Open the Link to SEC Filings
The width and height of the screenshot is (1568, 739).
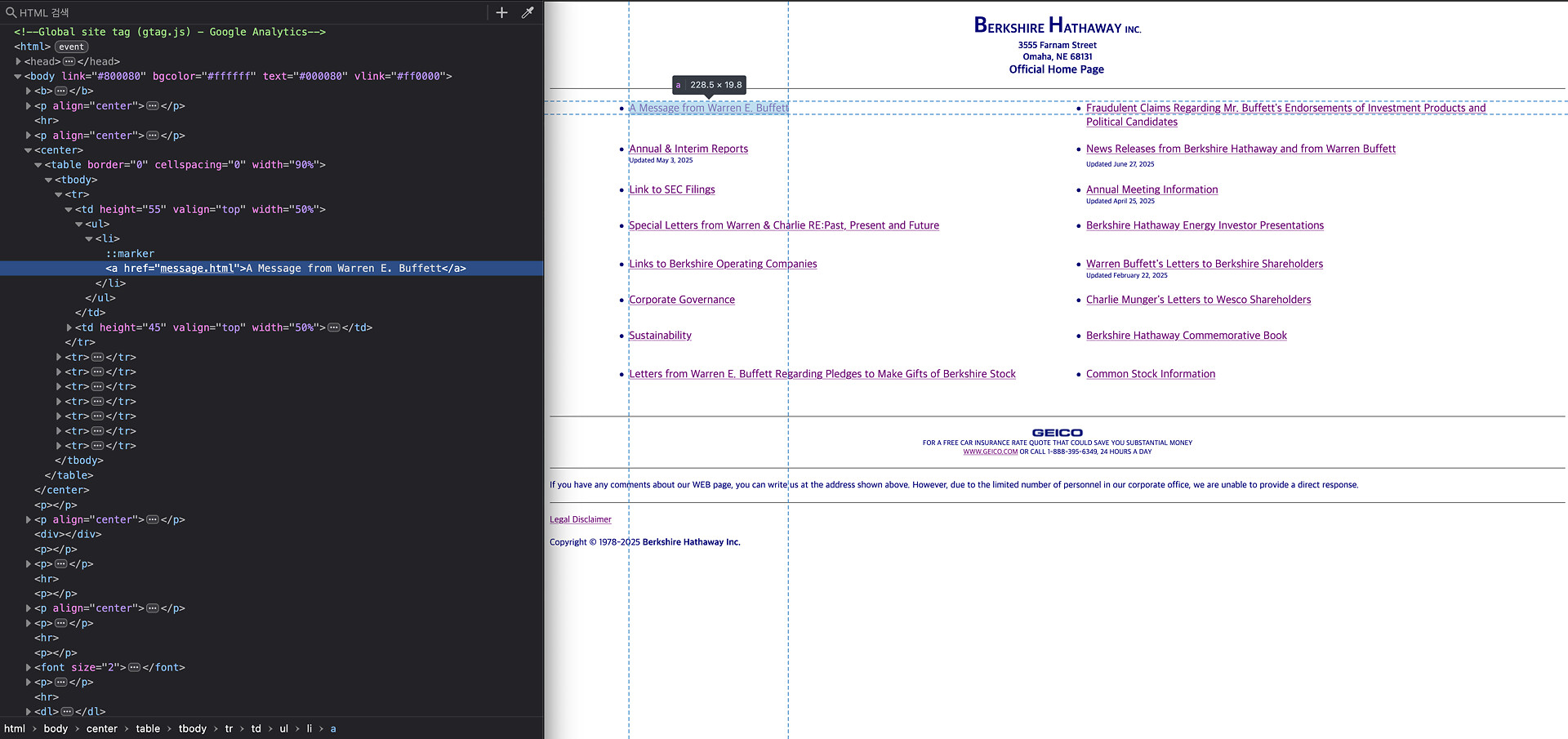pyautogui.click(x=671, y=189)
